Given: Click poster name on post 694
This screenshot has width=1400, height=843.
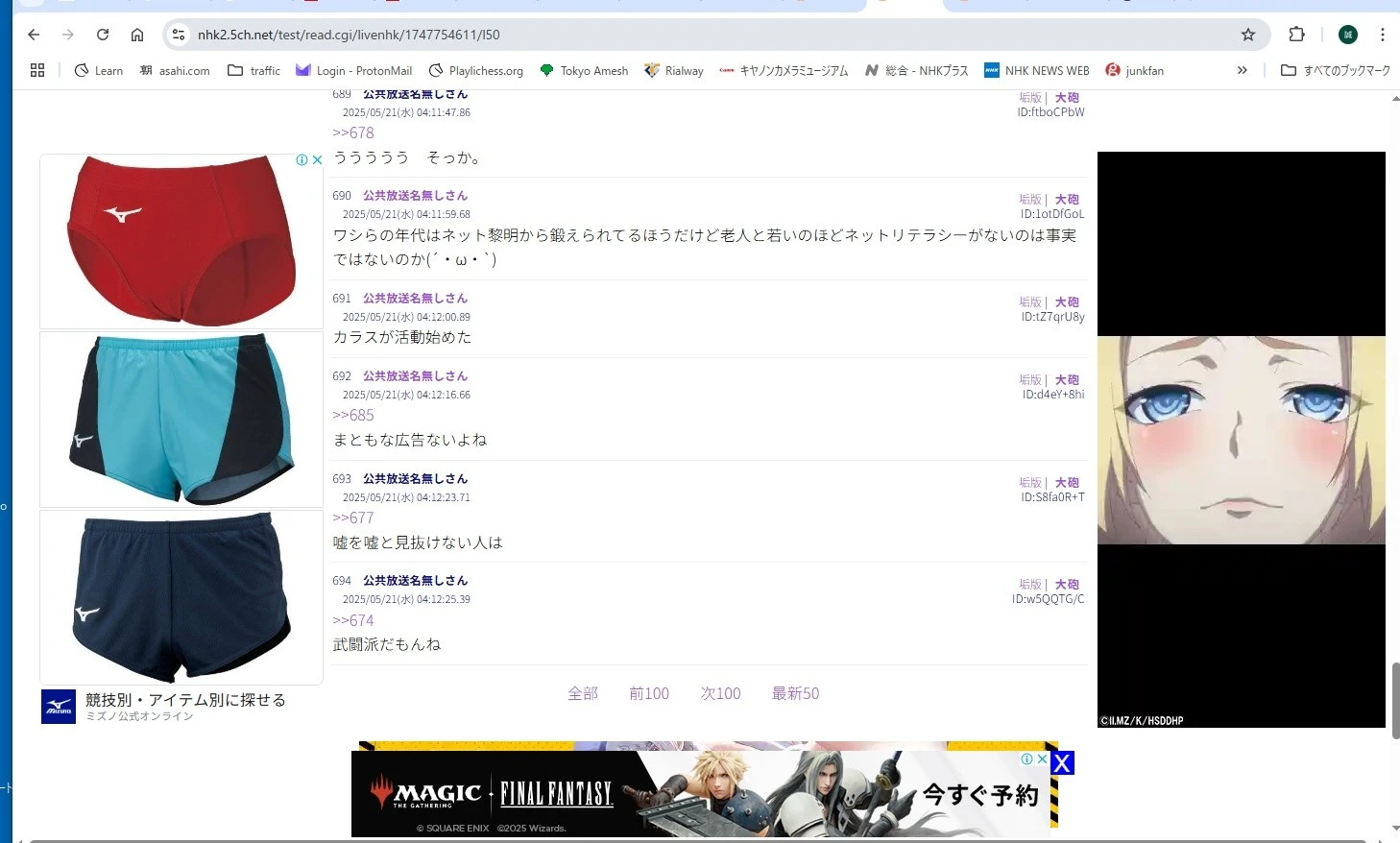Looking at the screenshot, I should (415, 581).
